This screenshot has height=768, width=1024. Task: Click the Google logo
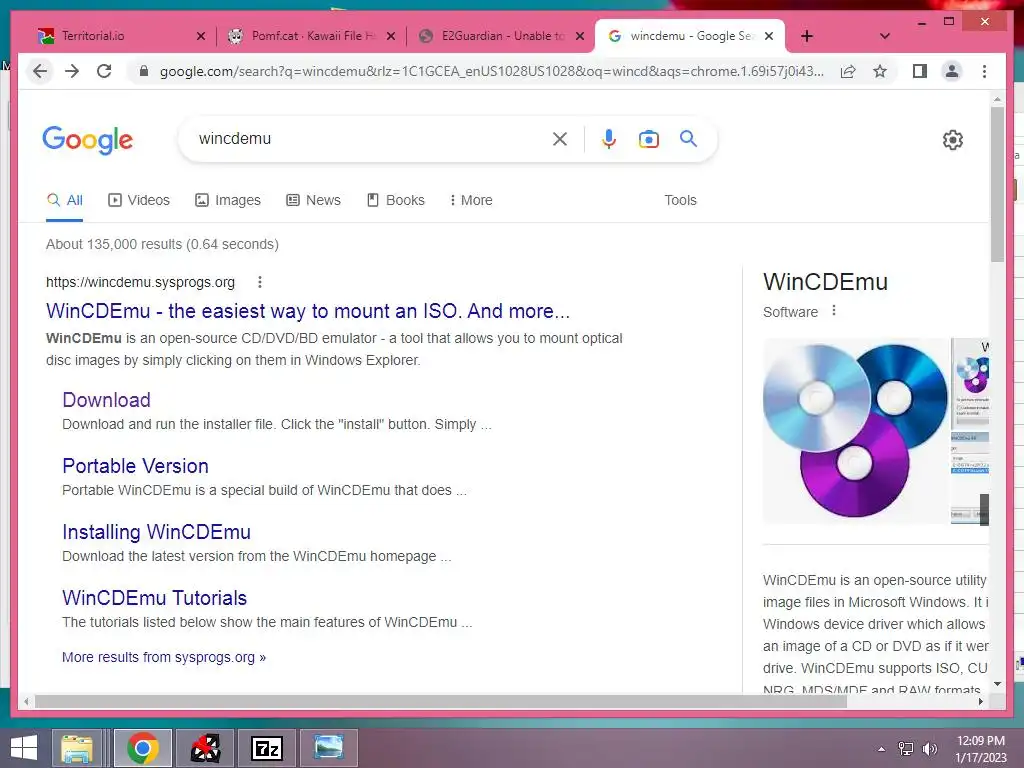click(88, 140)
